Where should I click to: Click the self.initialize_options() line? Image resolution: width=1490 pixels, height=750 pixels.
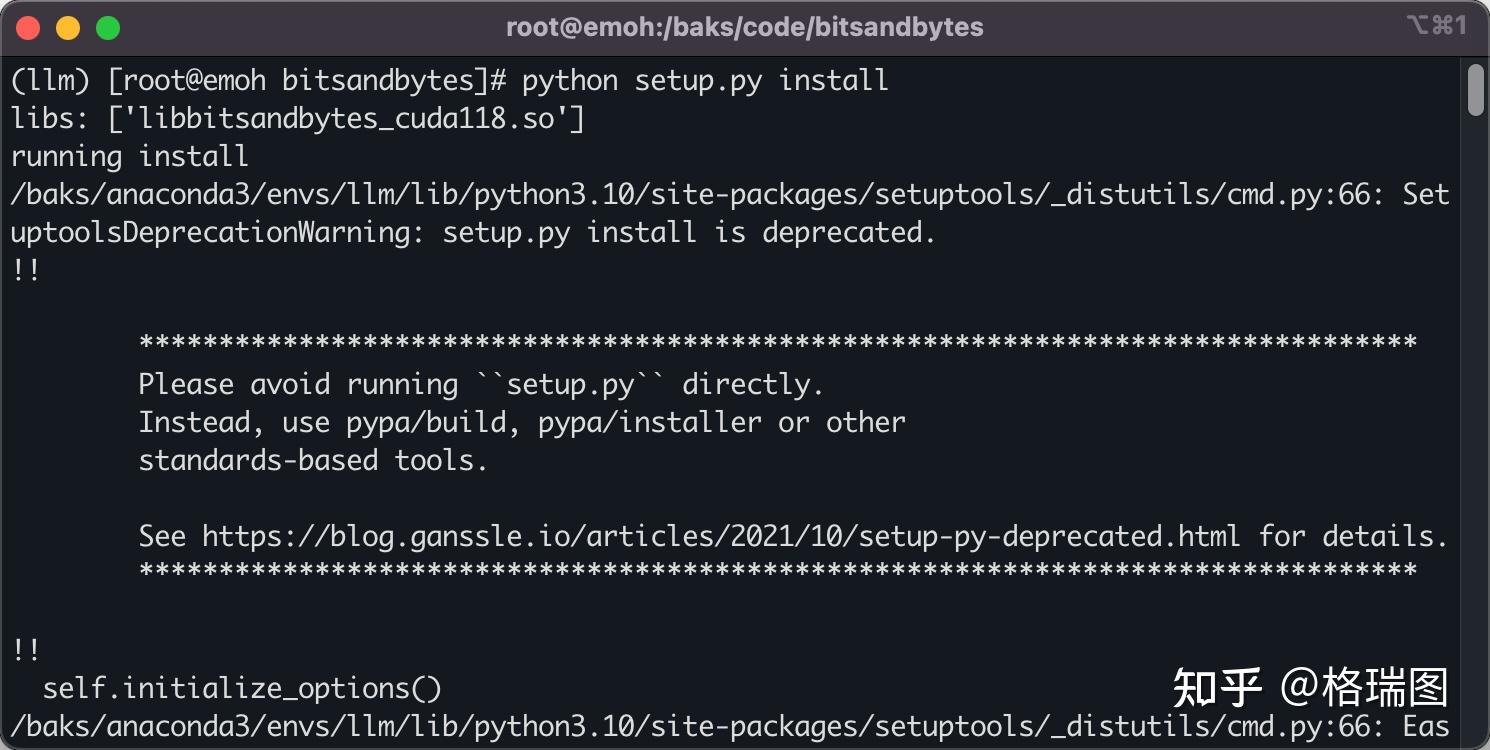tap(242, 688)
